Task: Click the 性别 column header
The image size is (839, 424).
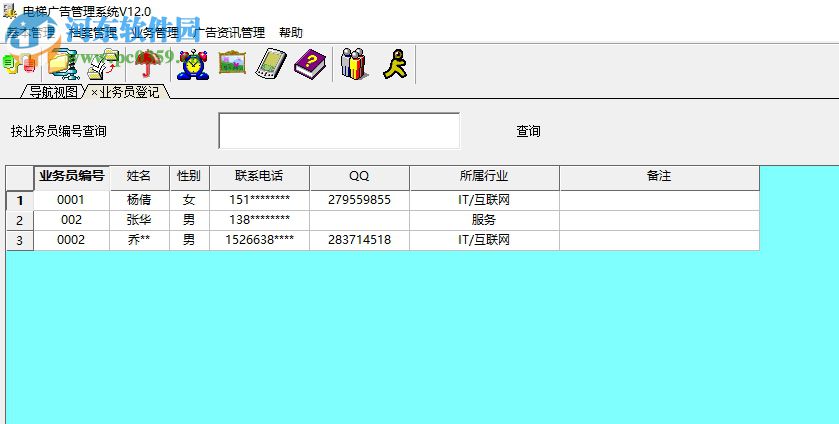Action: [189, 178]
